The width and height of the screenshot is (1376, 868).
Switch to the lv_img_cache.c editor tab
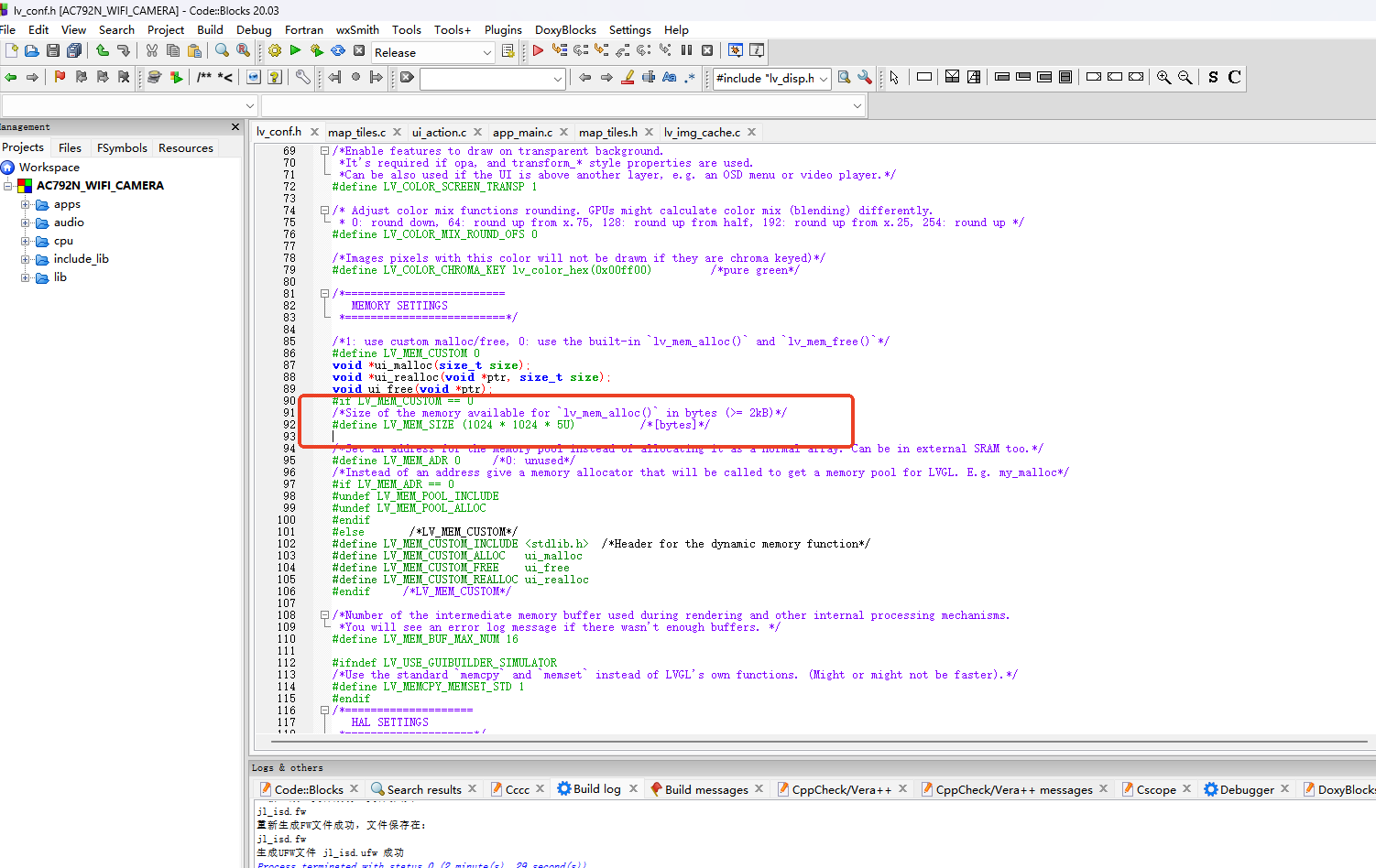[702, 133]
